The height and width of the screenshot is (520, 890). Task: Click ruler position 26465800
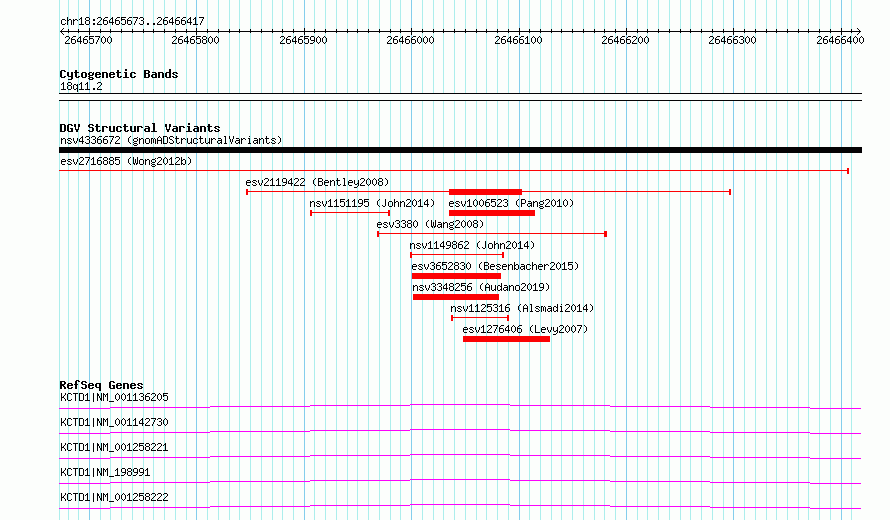[x=195, y=40]
